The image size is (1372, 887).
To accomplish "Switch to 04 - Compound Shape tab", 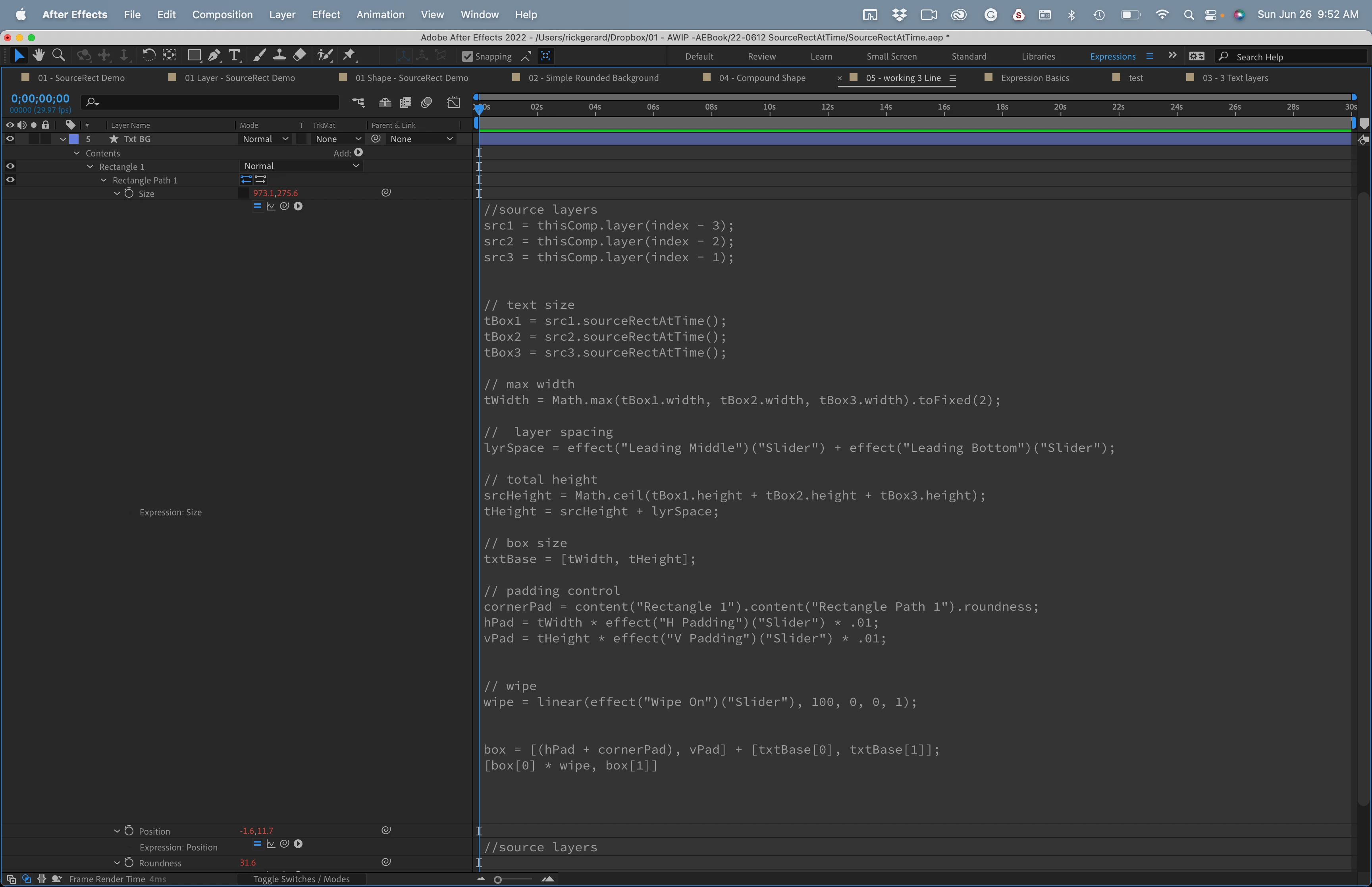I will coord(762,78).
